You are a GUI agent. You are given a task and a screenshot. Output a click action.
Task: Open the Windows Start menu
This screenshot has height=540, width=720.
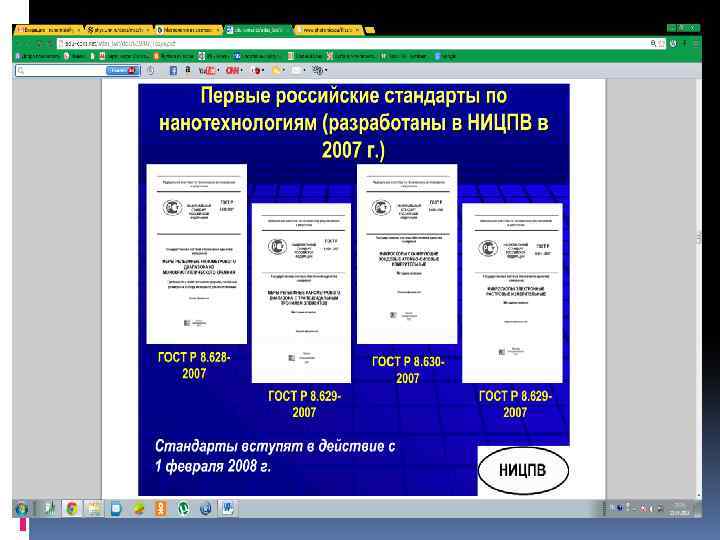[21, 509]
